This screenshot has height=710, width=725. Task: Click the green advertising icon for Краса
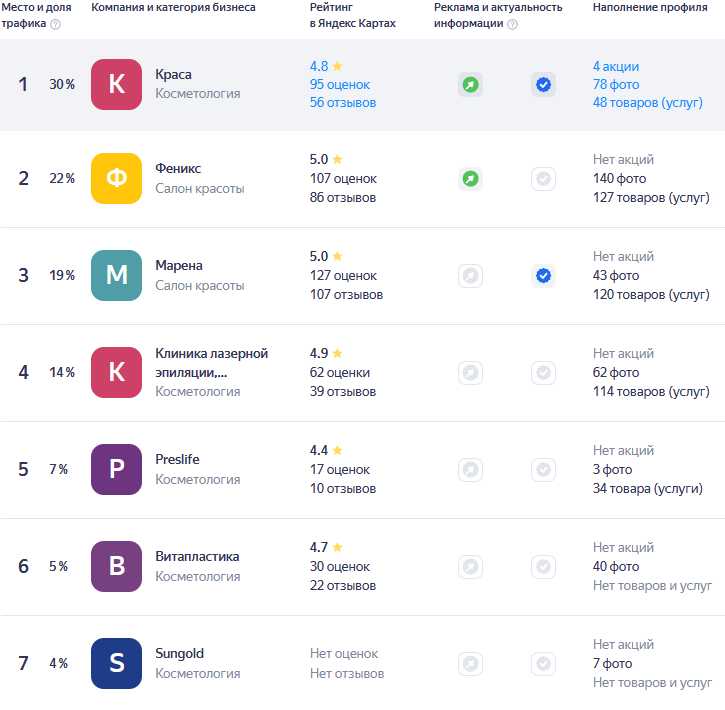click(471, 85)
